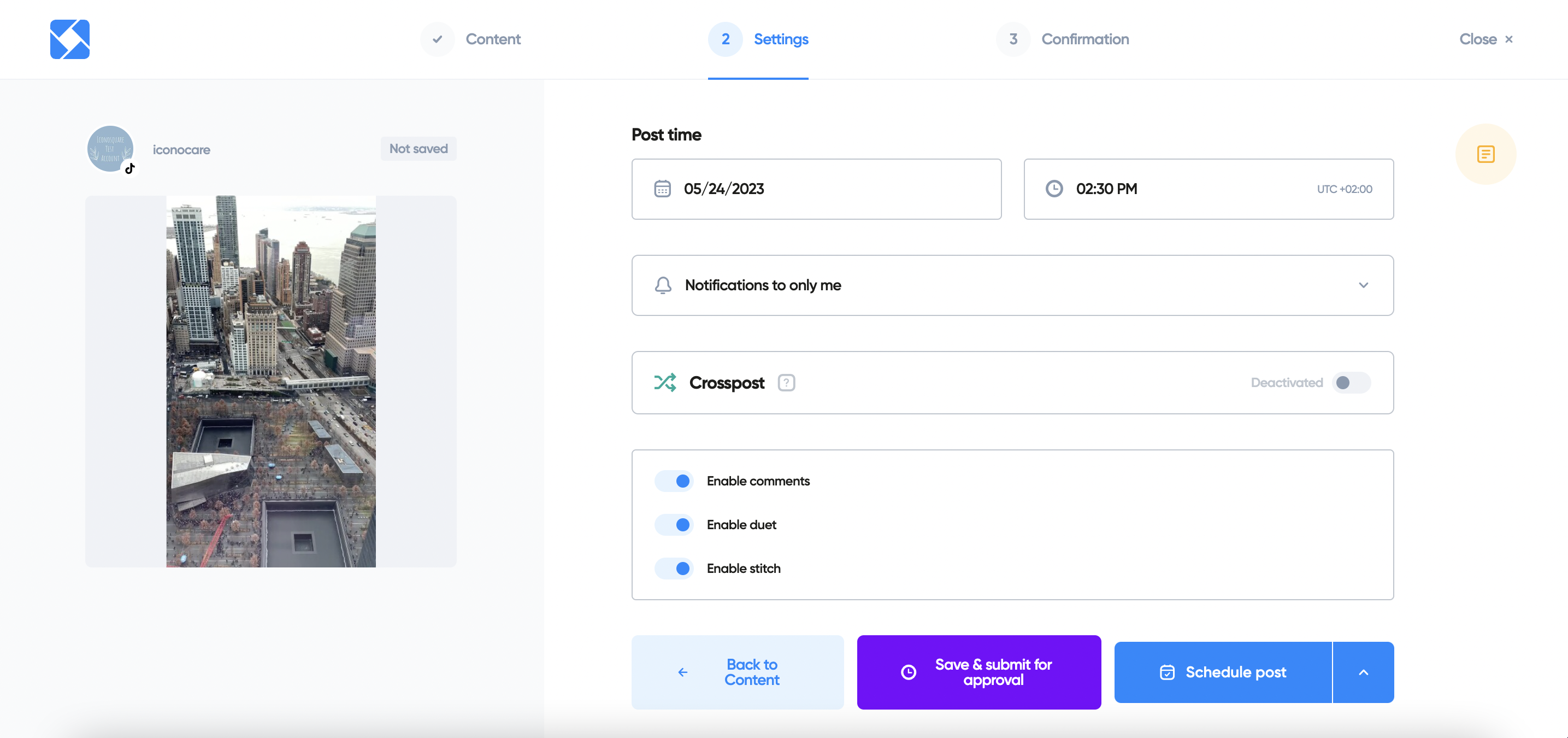Viewport: 1568px width, 738px height.
Task: Click the back arrow icon to content
Action: (x=682, y=672)
